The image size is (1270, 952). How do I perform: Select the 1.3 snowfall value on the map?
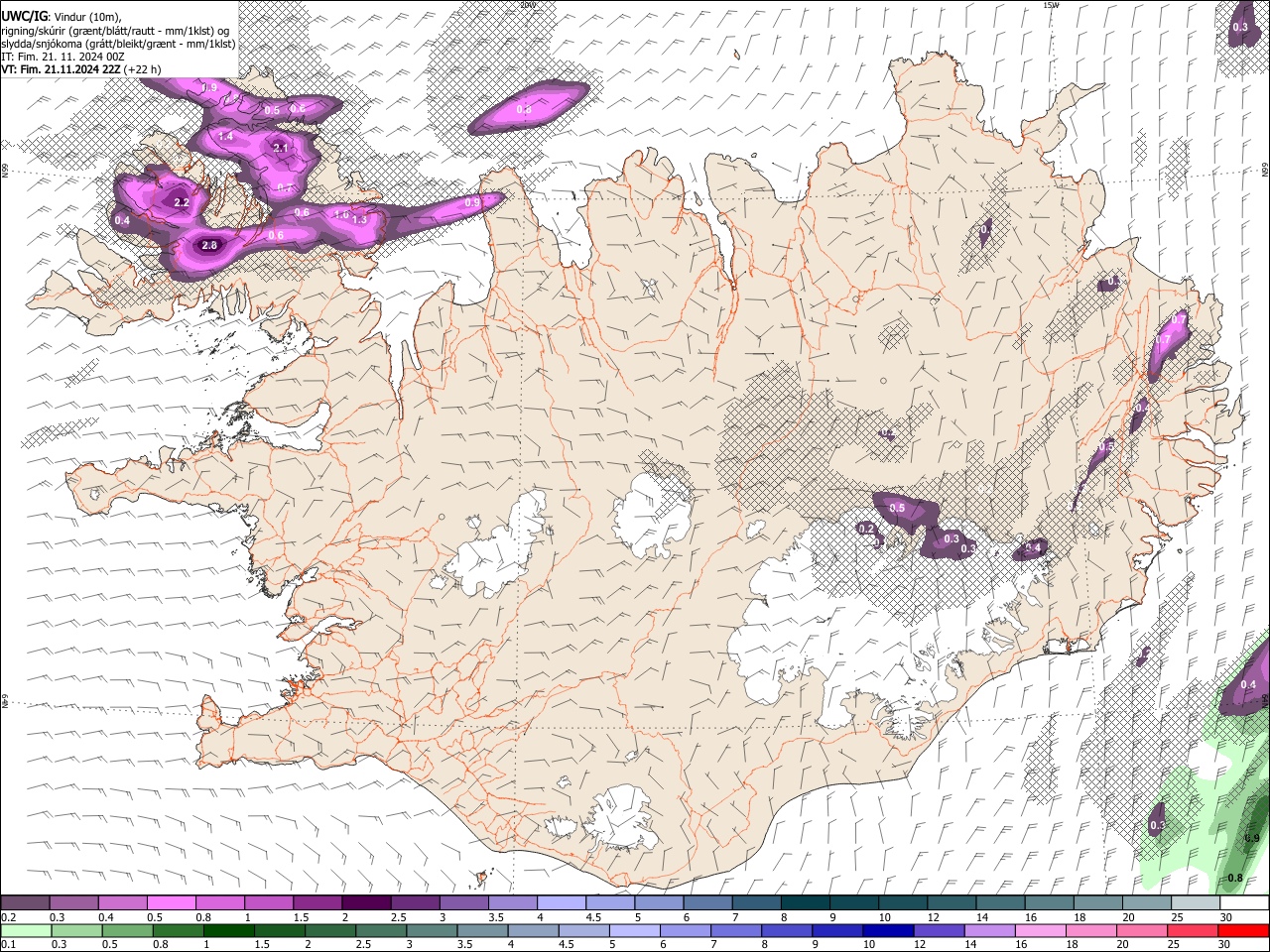[x=359, y=219]
